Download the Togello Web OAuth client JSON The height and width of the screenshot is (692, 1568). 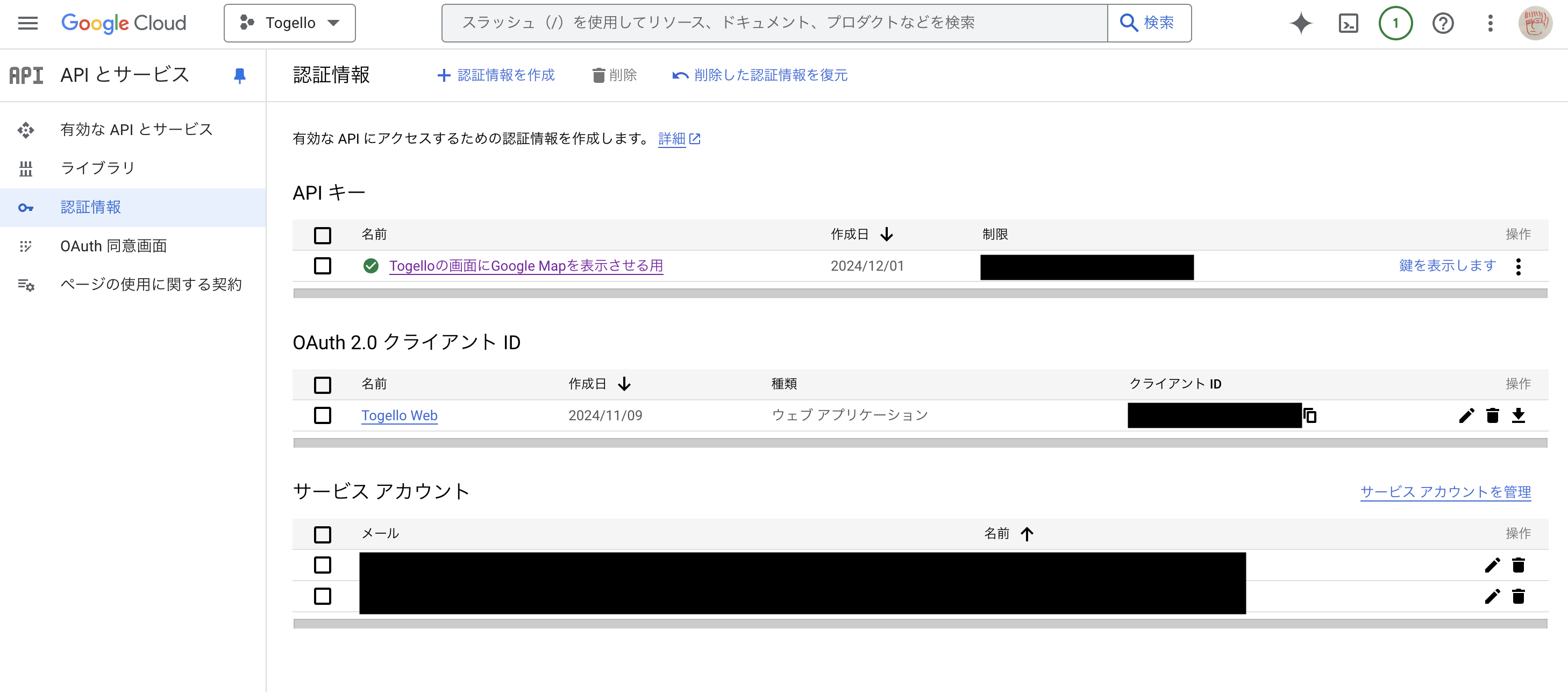pyautogui.click(x=1519, y=415)
